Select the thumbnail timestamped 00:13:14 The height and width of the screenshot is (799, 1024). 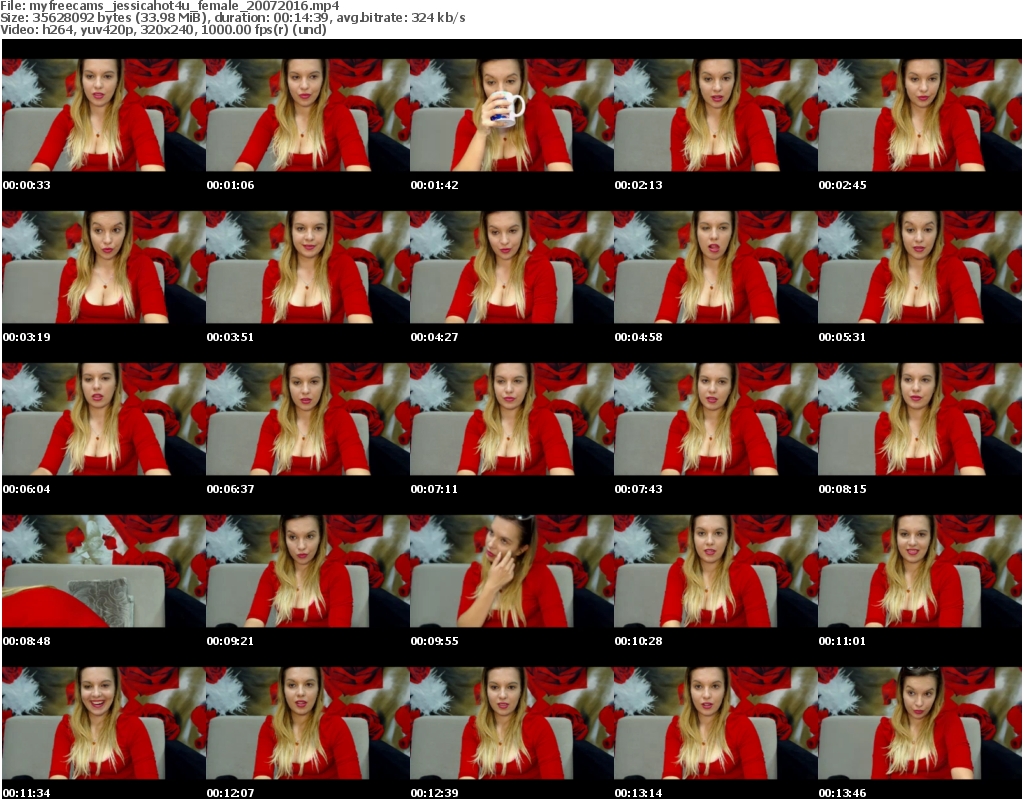pos(716,723)
